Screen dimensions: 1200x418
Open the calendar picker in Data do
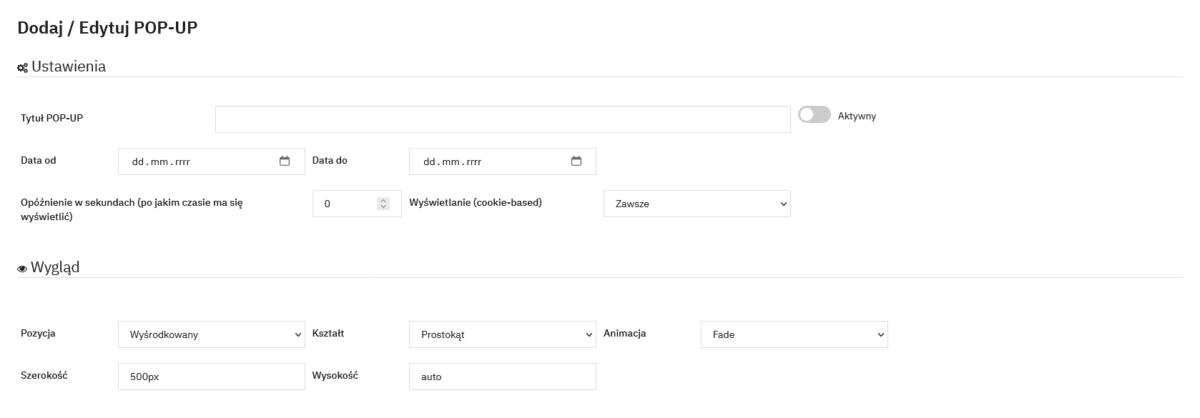click(576, 161)
